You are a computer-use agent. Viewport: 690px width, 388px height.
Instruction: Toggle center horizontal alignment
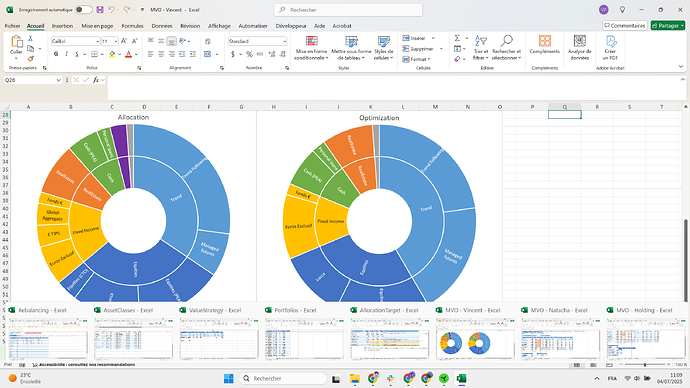(x=161, y=54)
